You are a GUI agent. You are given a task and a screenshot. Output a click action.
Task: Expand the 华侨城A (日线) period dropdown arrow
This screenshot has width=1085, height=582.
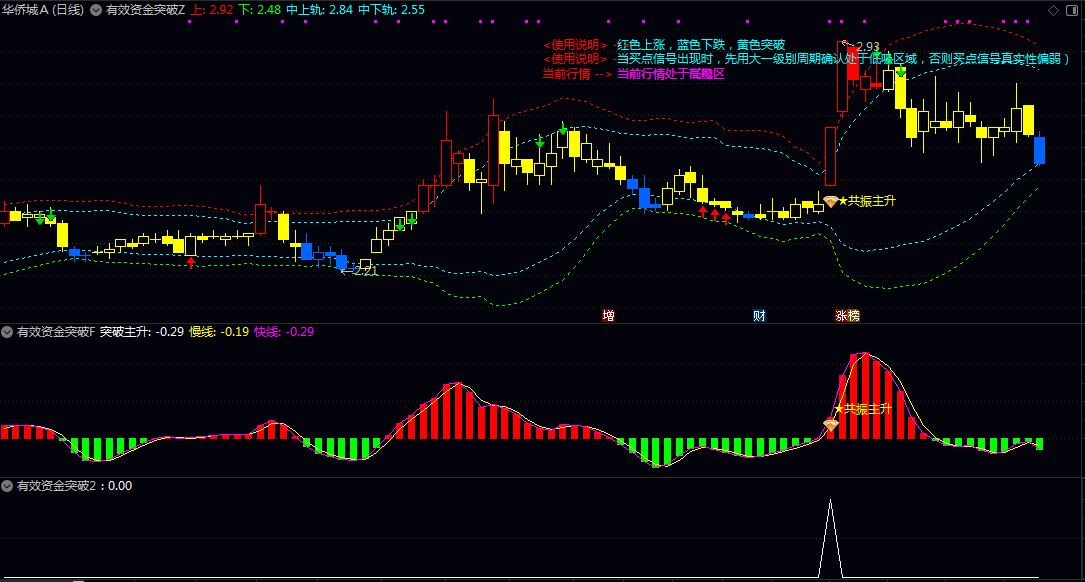[x=95, y=10]
